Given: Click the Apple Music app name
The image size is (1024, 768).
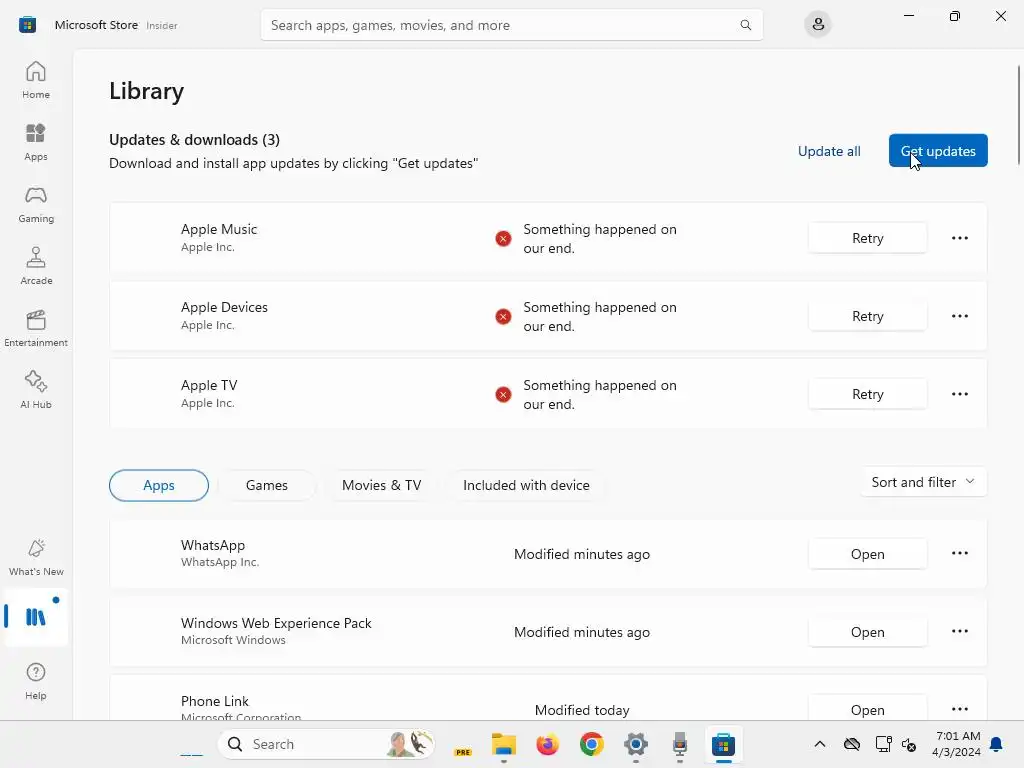Looking at the screenshot, I should 219,229.
